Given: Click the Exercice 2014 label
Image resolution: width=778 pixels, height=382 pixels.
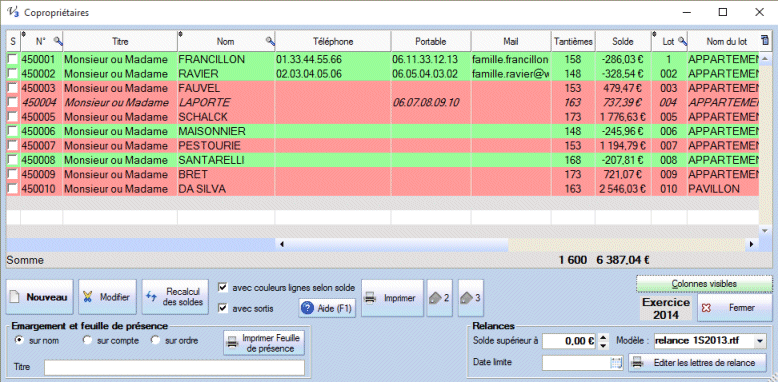Looking at the screenshot, I should pos(666,308).
